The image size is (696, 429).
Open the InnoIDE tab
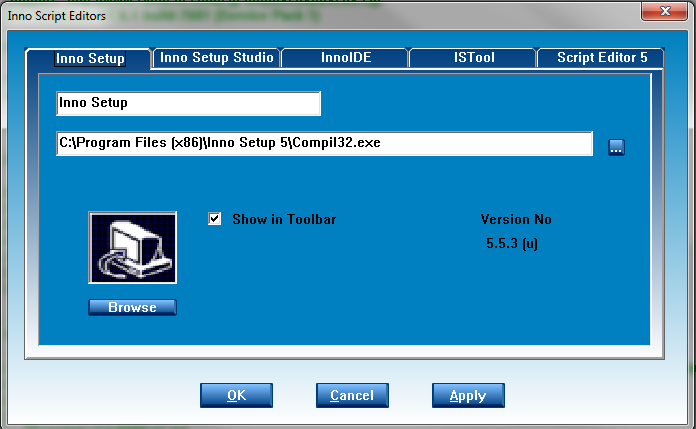click(345, 58)
